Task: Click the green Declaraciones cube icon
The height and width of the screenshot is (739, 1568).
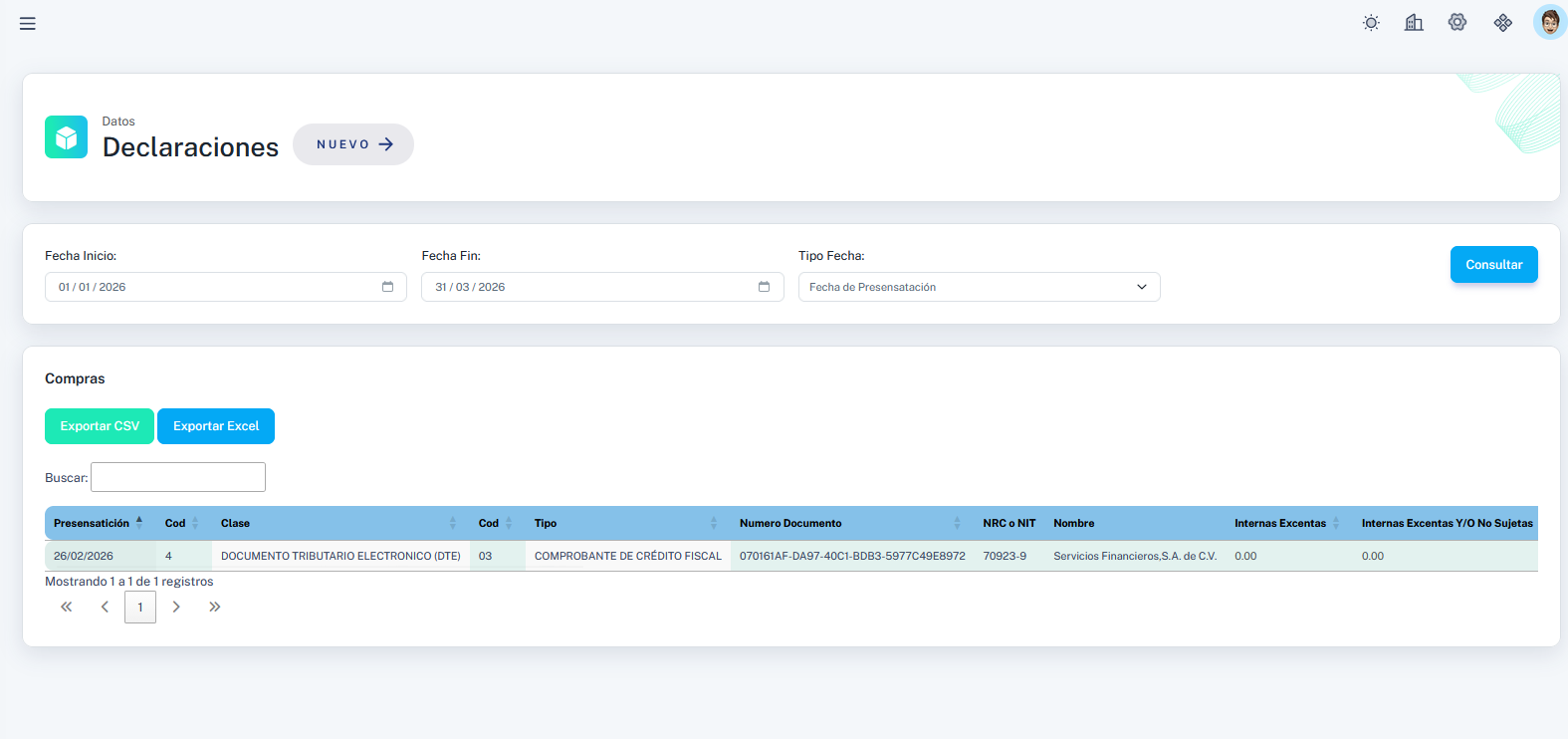Action: (x=66, y=137)
